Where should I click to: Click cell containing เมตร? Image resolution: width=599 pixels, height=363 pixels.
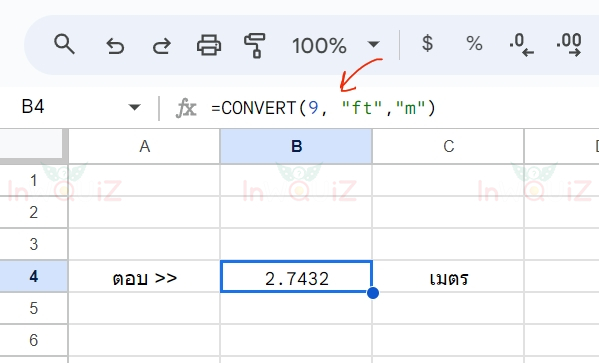[x=448, y=277]
